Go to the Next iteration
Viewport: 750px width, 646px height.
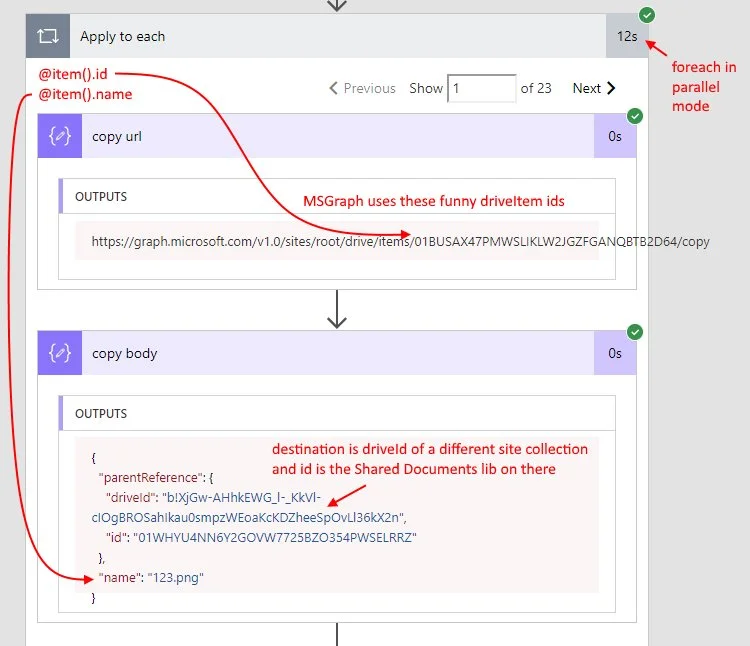tap(594, 88)
